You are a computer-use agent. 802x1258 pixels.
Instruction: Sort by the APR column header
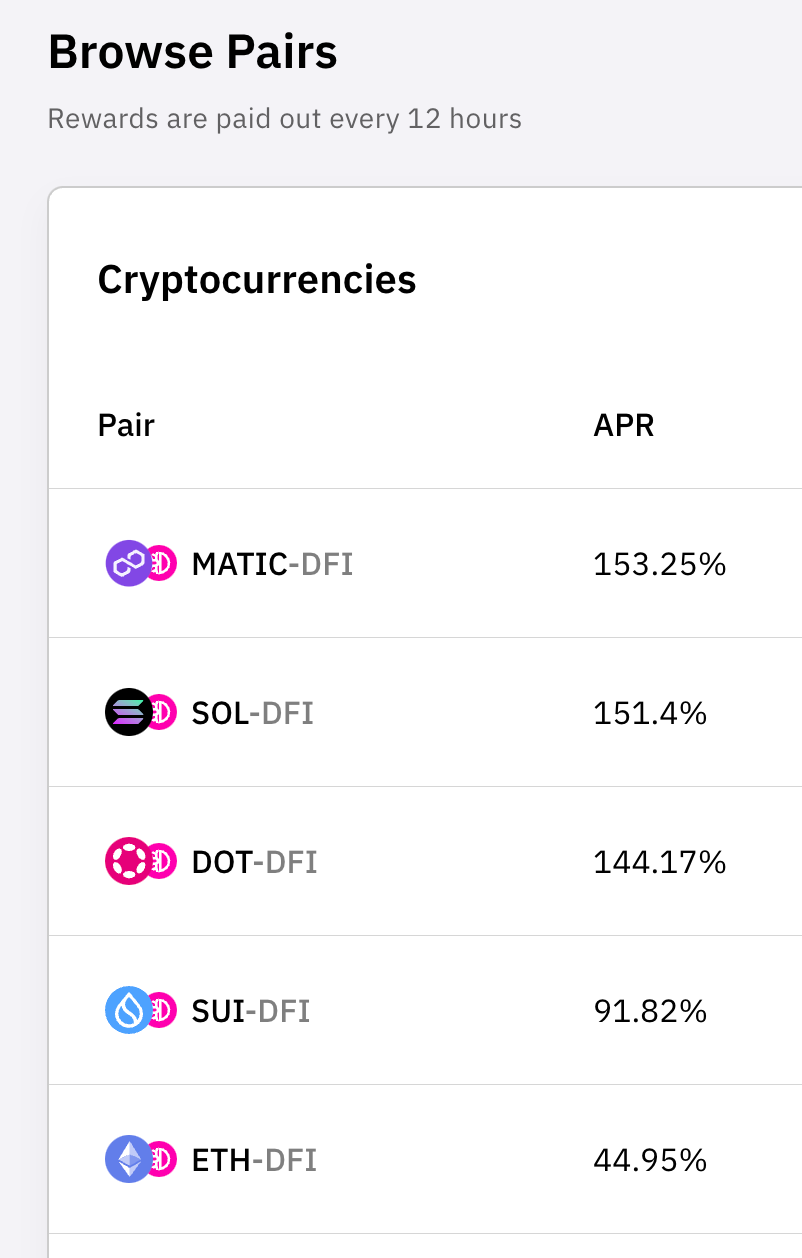[x=623, y=426]
